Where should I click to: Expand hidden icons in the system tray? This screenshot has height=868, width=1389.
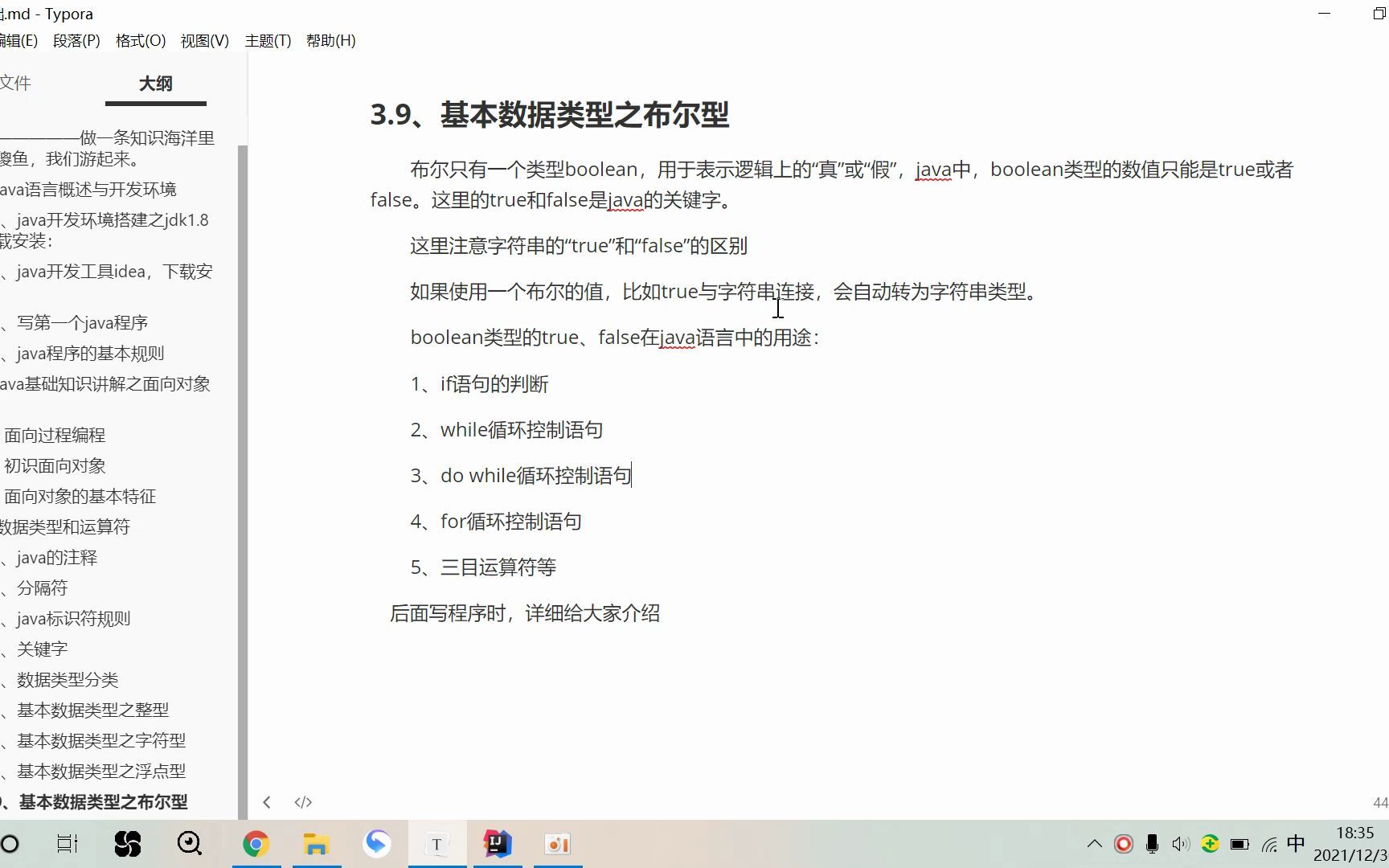(x=1095, y=844)
